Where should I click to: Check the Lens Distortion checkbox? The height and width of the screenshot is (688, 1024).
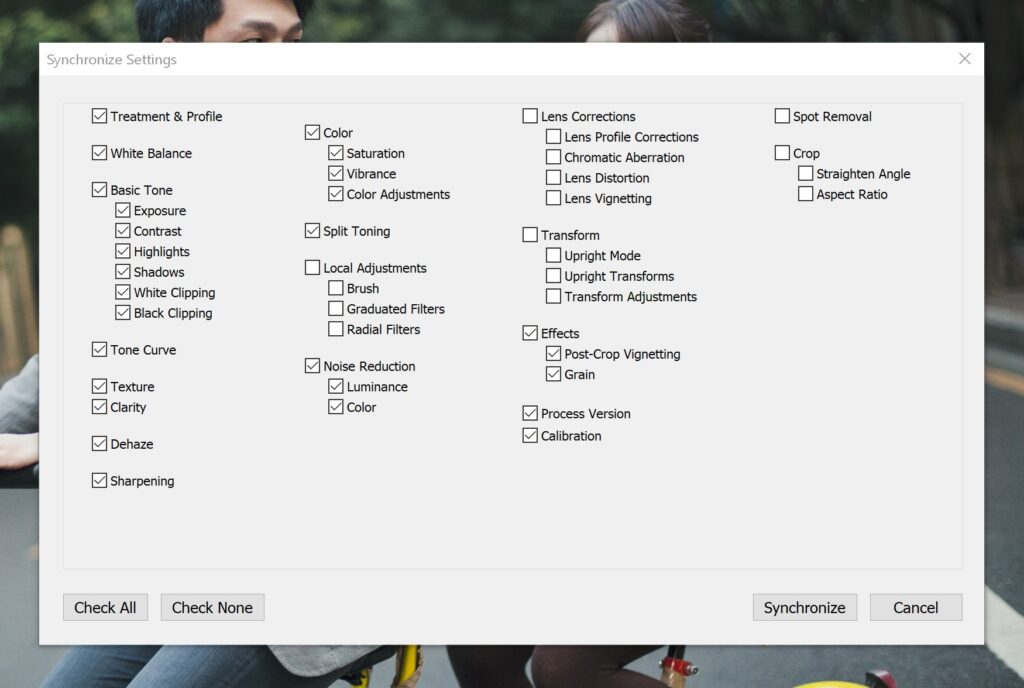tap(553, 178)
